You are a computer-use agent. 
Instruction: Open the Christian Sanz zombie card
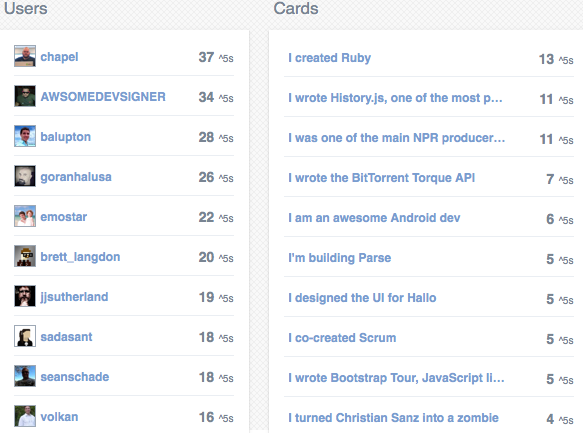pos(393,418)
